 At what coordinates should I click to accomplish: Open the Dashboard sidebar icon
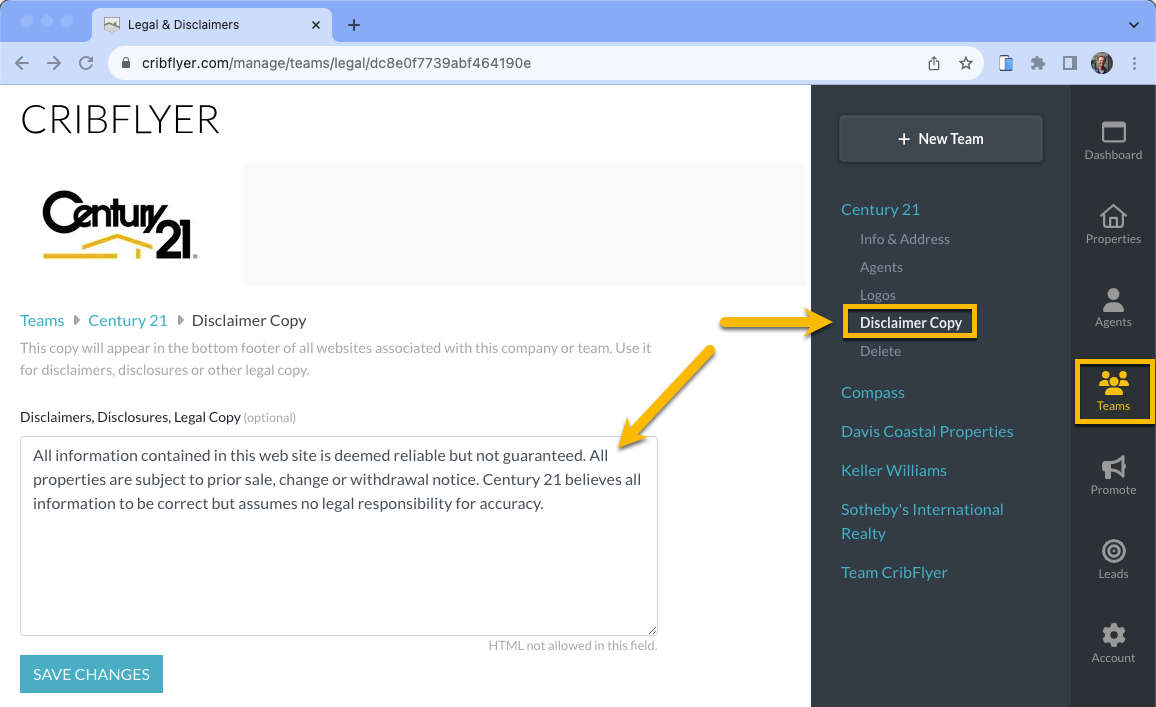point(1113,140)
